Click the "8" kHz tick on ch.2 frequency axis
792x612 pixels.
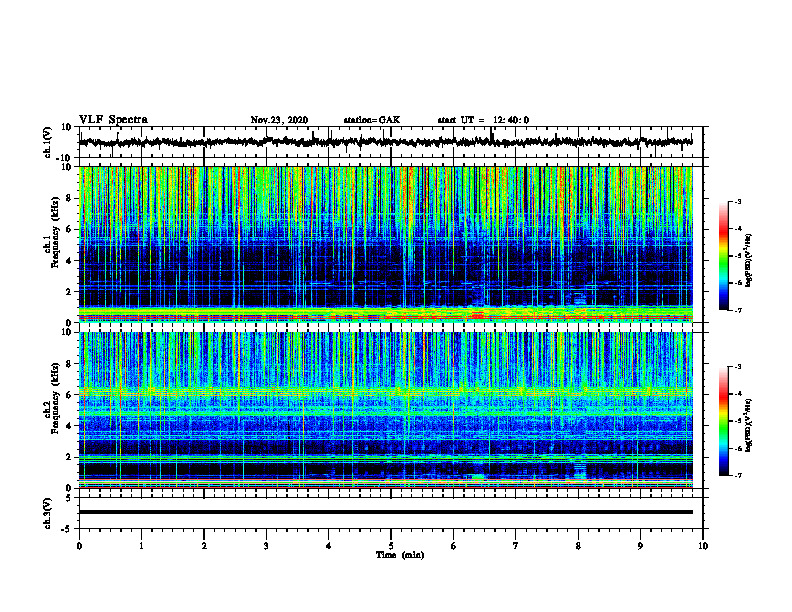click(69, 364)
